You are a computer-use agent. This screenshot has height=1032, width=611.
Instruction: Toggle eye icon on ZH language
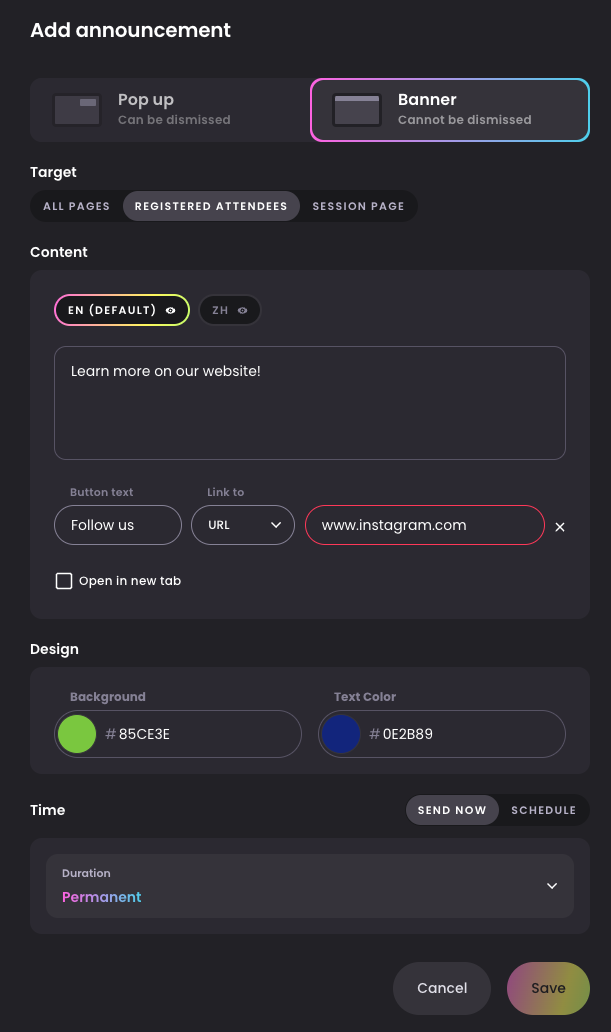(242, 311)
